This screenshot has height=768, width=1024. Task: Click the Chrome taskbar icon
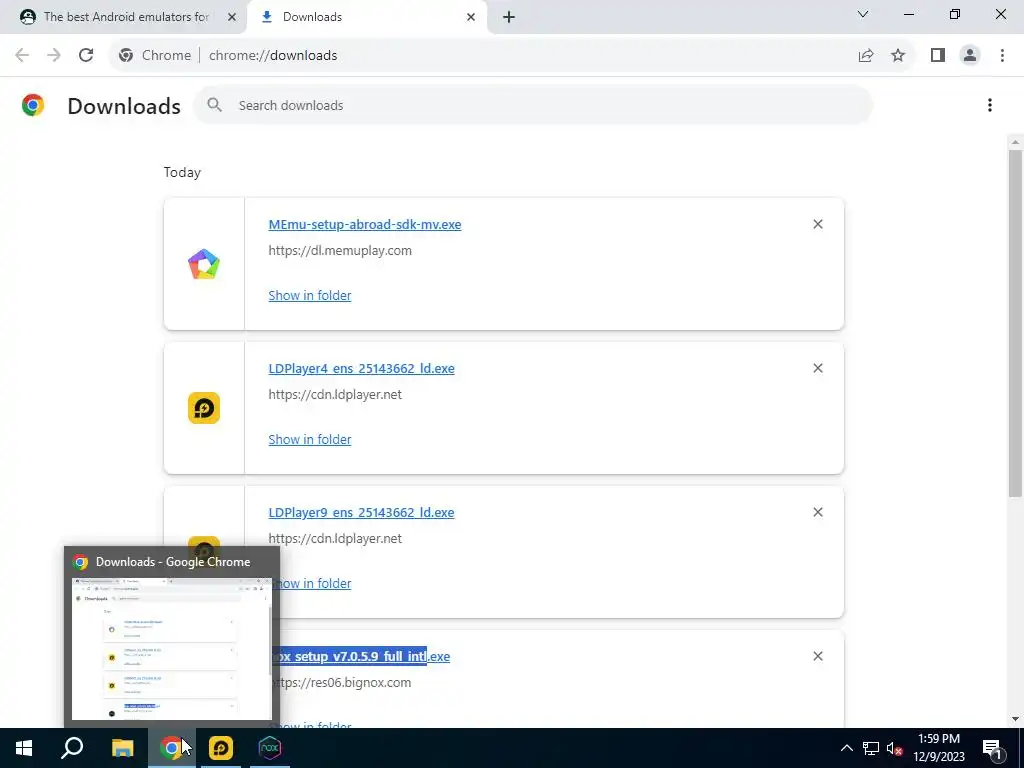click(x=171, y=748)
